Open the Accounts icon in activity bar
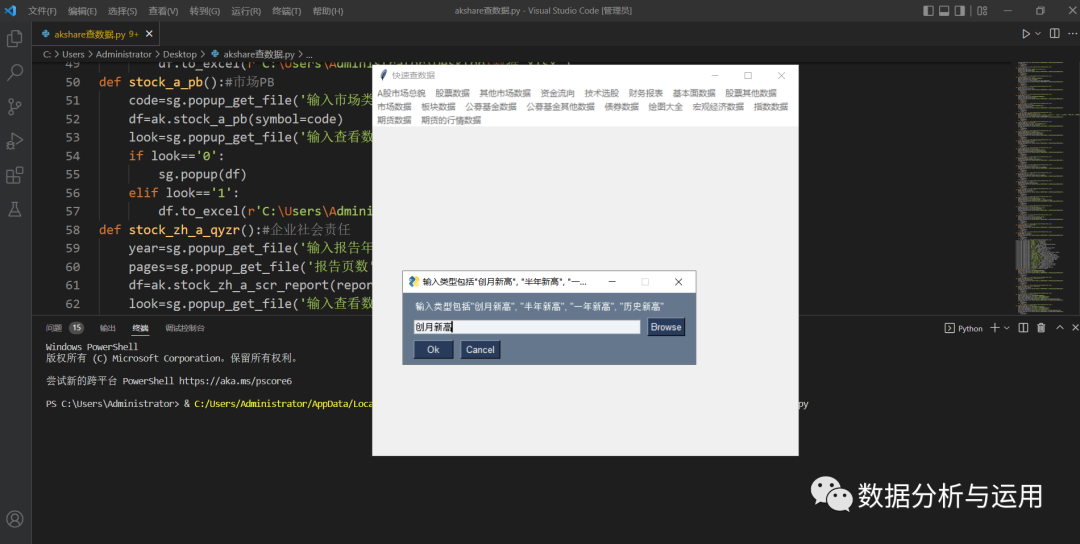 pos(14,519)
